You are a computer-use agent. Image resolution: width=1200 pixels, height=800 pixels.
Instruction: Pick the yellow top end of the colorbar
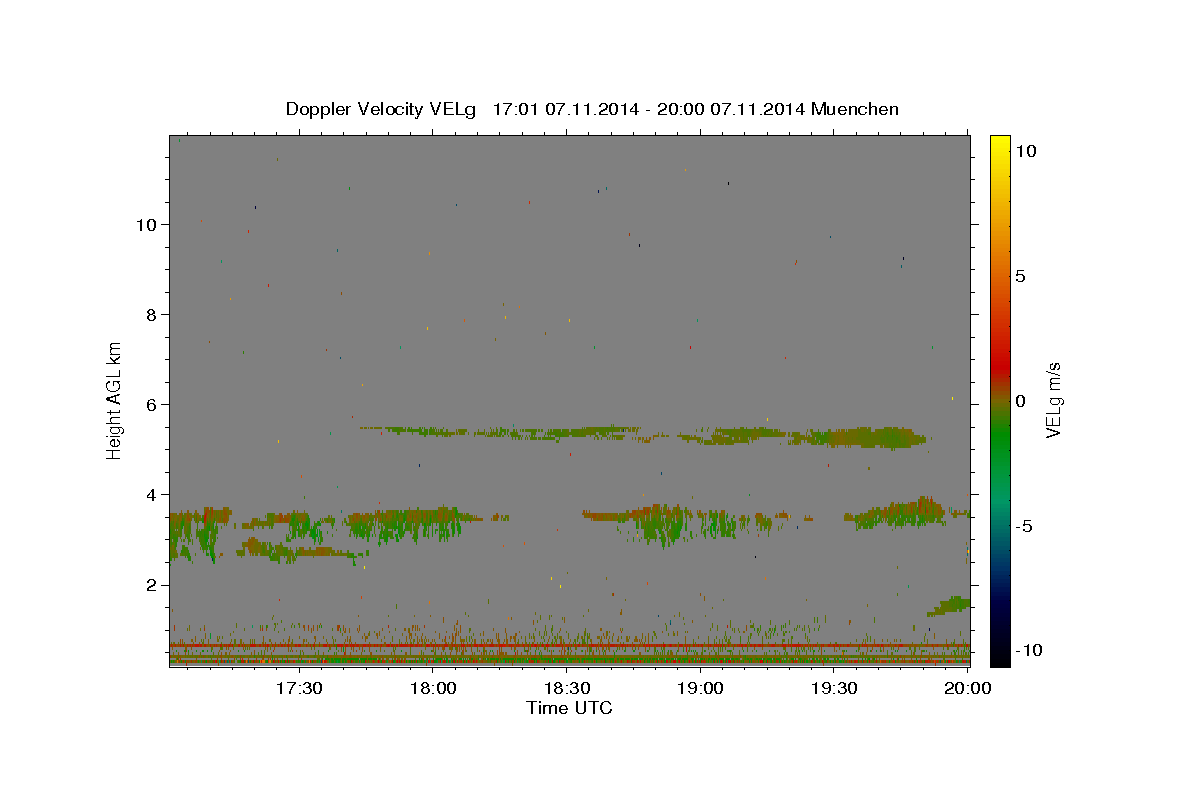click(999, 145)
